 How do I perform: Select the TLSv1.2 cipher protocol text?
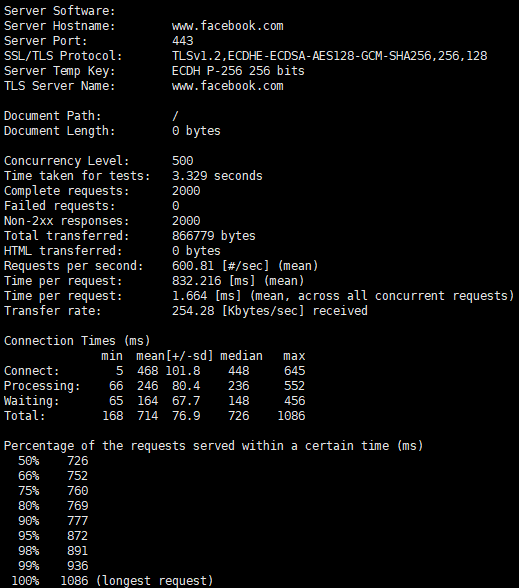tap(330, 56)
